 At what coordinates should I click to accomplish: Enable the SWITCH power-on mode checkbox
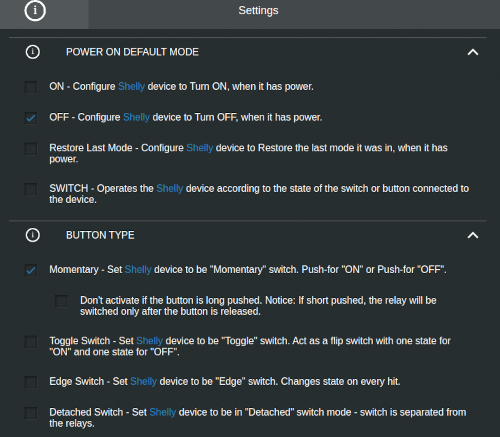pos(31,189)
